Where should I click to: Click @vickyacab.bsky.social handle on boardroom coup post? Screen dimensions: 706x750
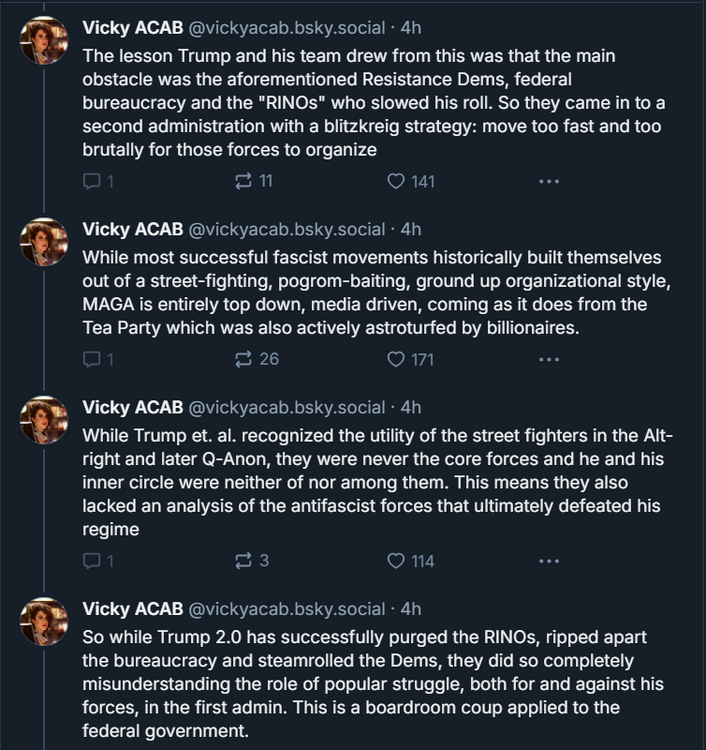click(x=286, y=609)
